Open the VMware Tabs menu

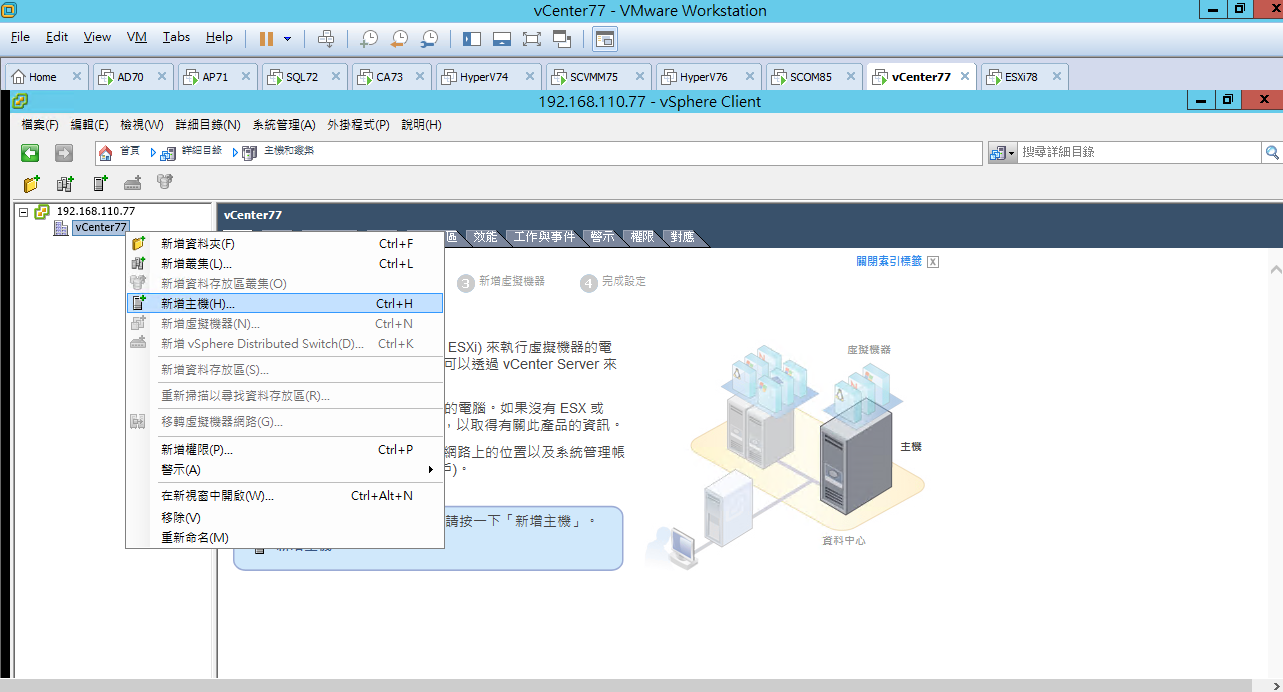coord(176,37)
